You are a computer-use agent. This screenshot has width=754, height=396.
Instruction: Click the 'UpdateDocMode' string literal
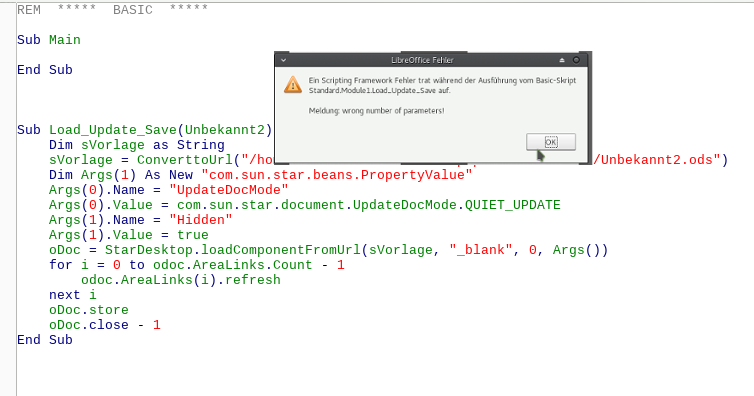228,190
